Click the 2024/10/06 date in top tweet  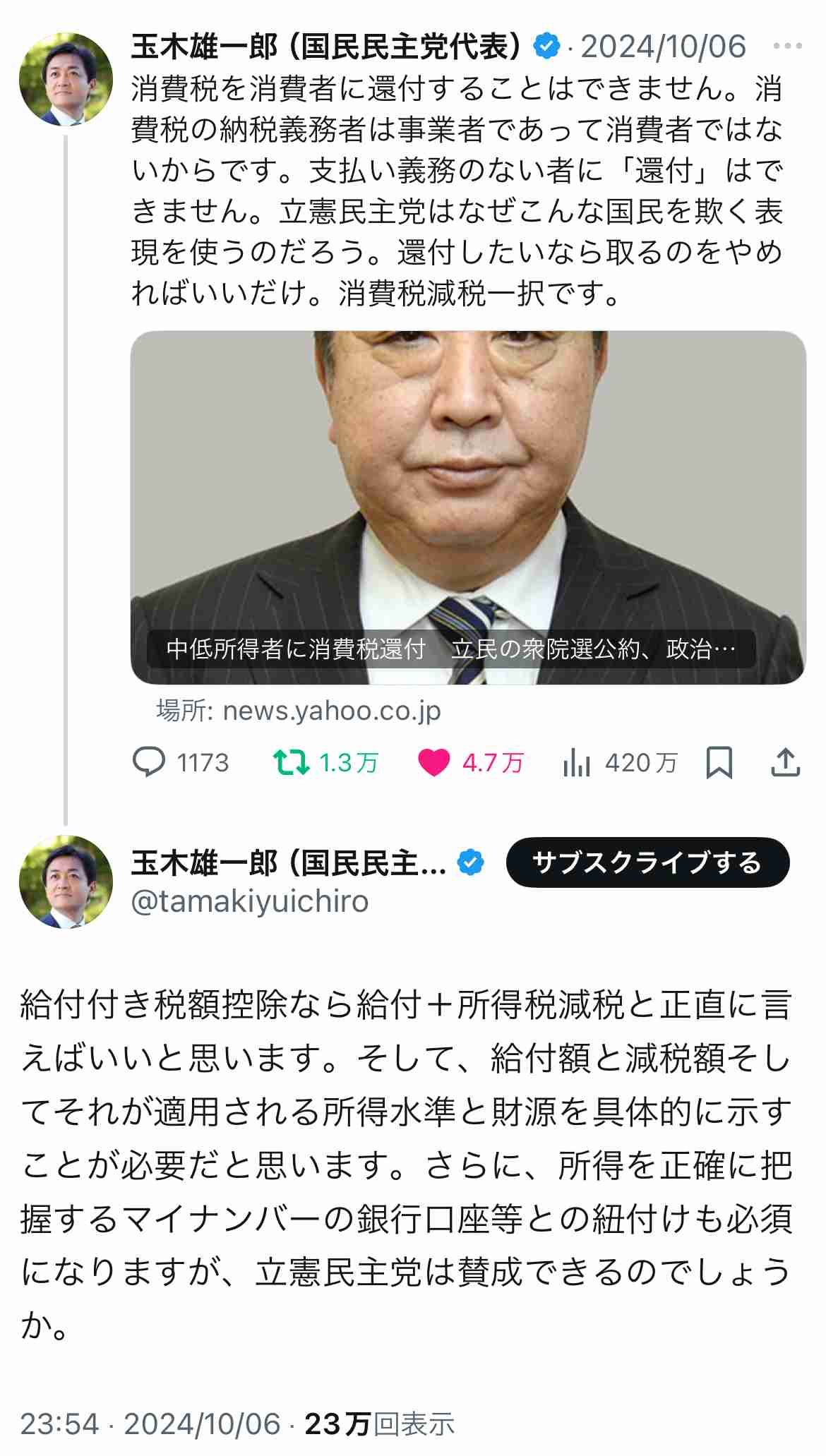[x=663, y=47]
